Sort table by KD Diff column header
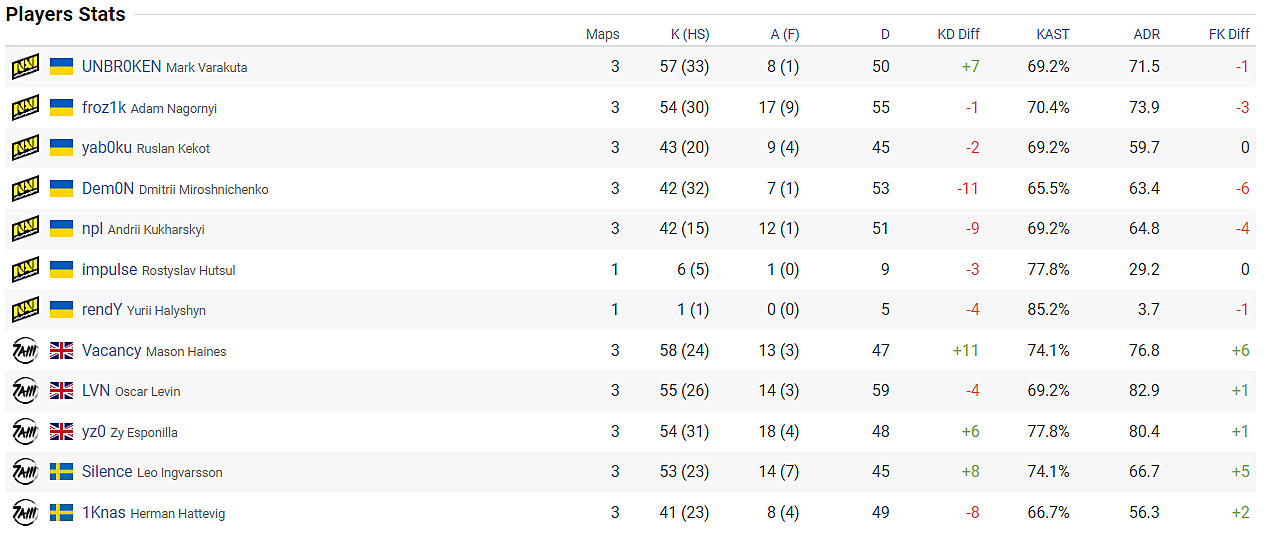Image resolution: width=1280 pixels, height=544 pixels. [x=958, y=34]
